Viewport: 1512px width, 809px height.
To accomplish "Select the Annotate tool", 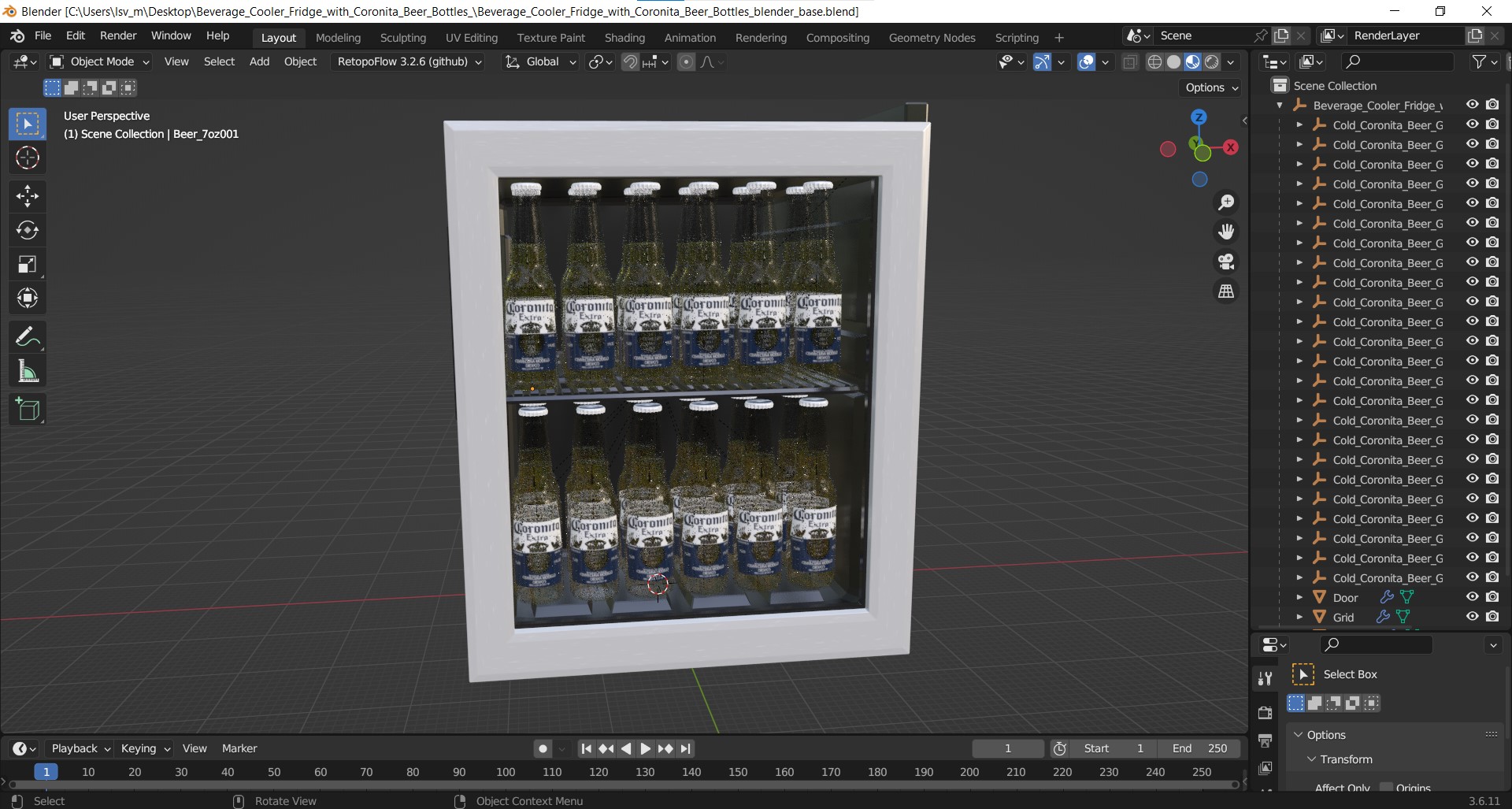I will click(x=28, y=337).
